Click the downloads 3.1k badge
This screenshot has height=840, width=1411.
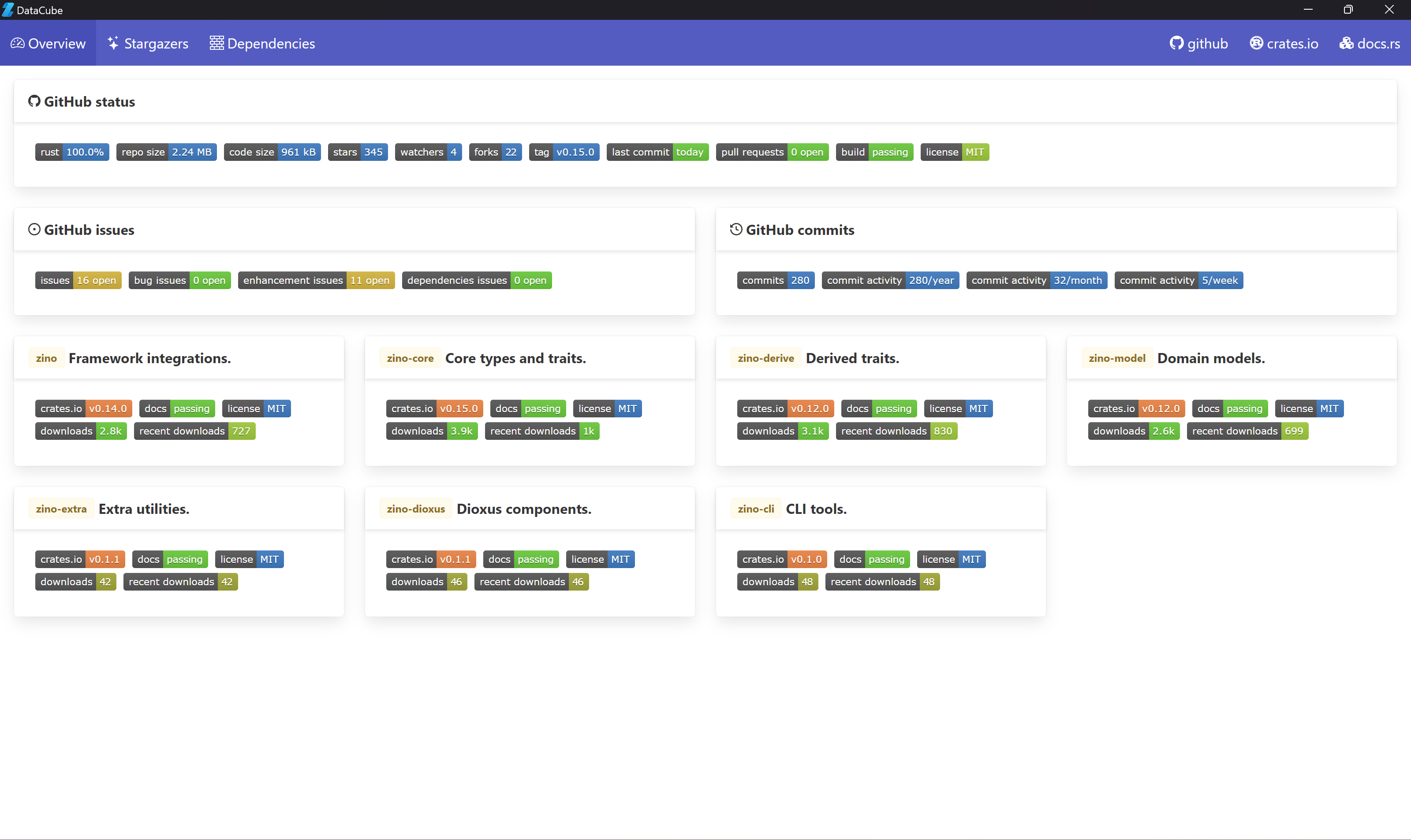tap(783, 431)
